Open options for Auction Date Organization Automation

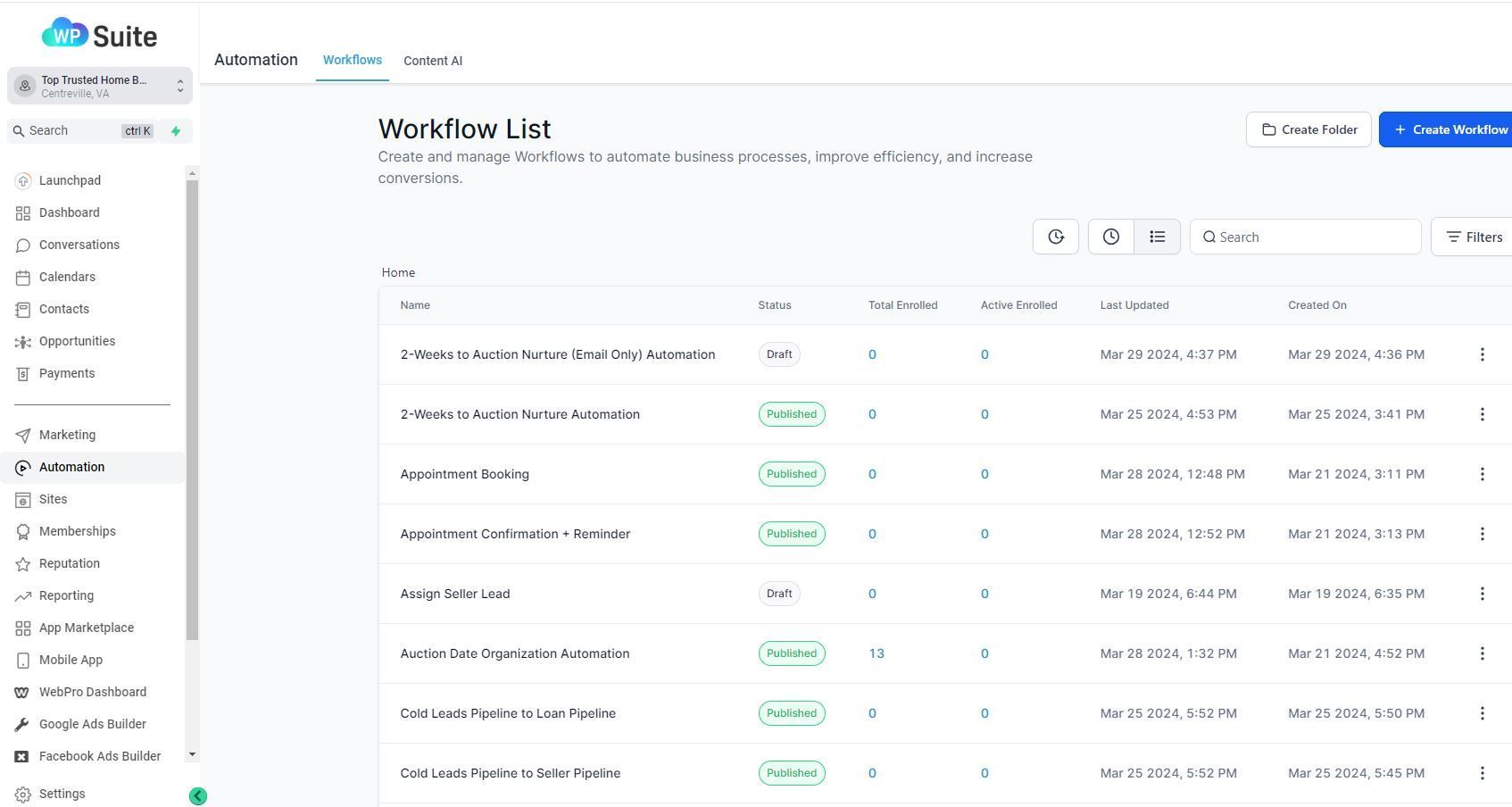(x=1483, y=653)
